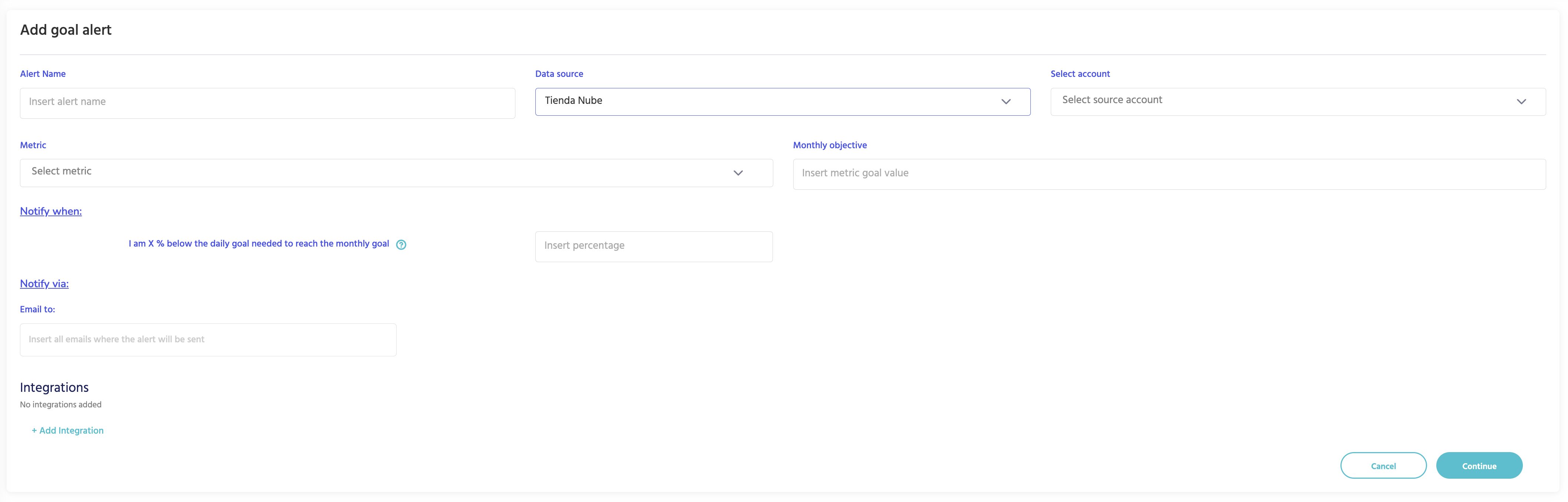The image size is (1568, 502).
Task: Click the Metric label
Action: tap(33, 145)
